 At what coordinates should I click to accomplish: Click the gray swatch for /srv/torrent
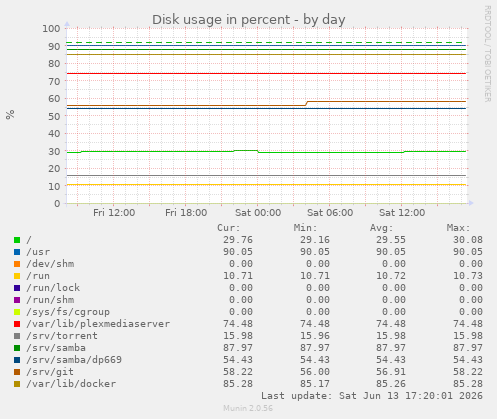point(17,336)
